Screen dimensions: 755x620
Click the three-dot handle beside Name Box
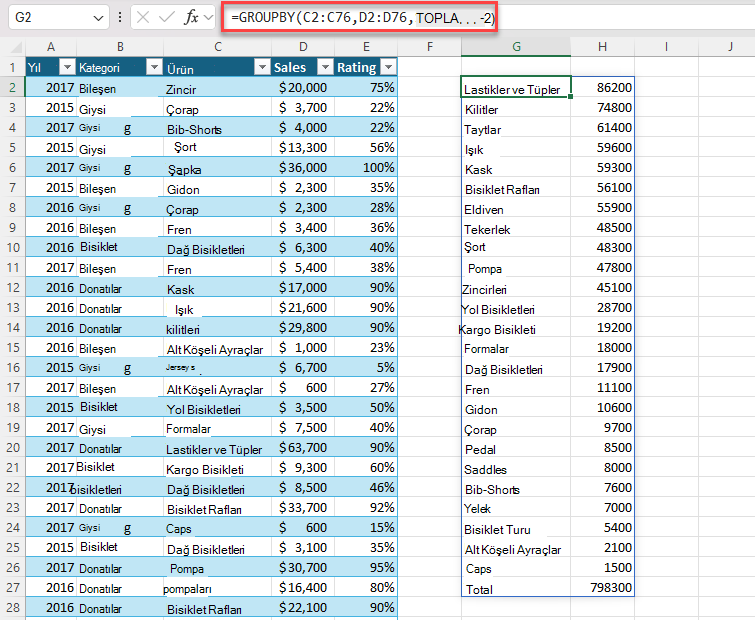[120, 17]
